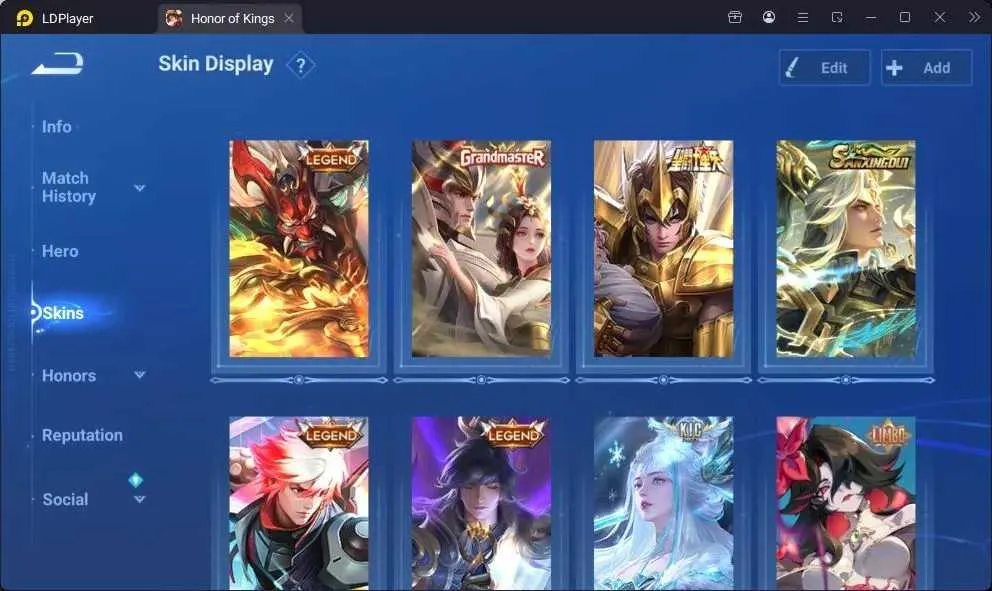This screenshot has height=591, width=992.
Task: Select the icy white-haired woman skin card
Action: (664, 504)
